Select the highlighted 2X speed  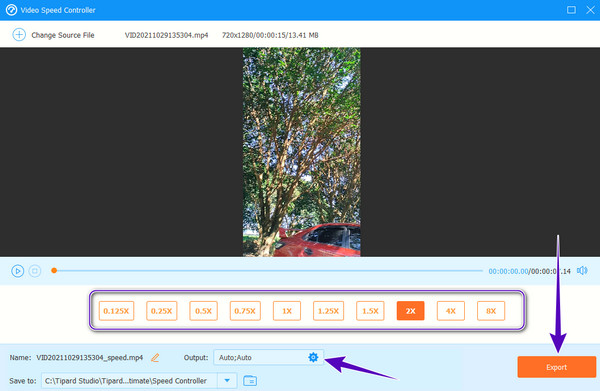coord(411,311)
